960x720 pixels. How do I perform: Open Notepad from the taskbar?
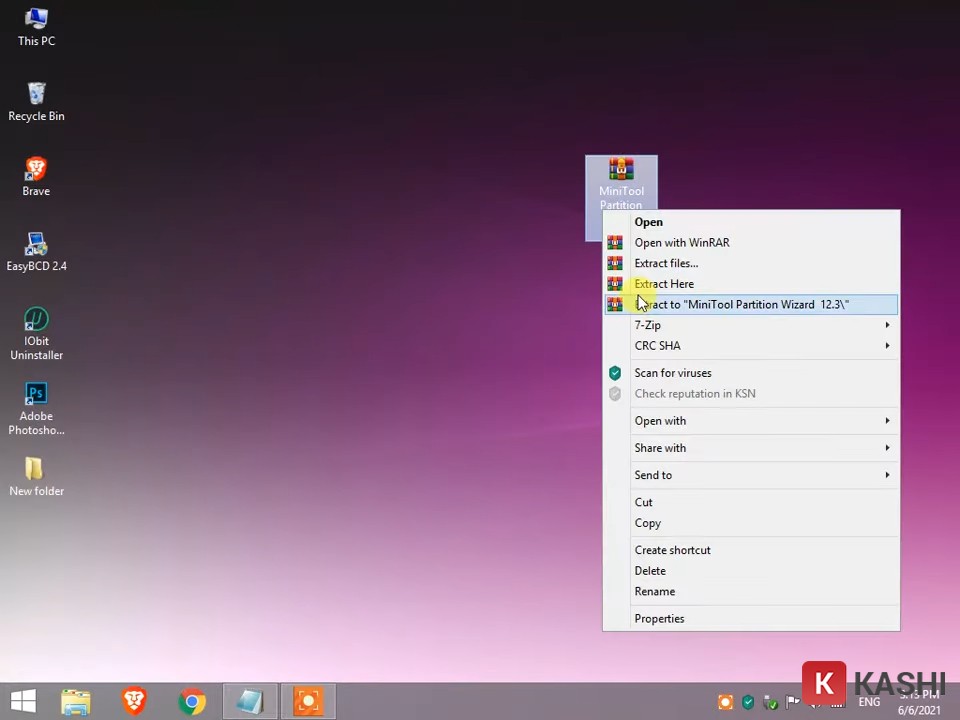tap(249, 701)
